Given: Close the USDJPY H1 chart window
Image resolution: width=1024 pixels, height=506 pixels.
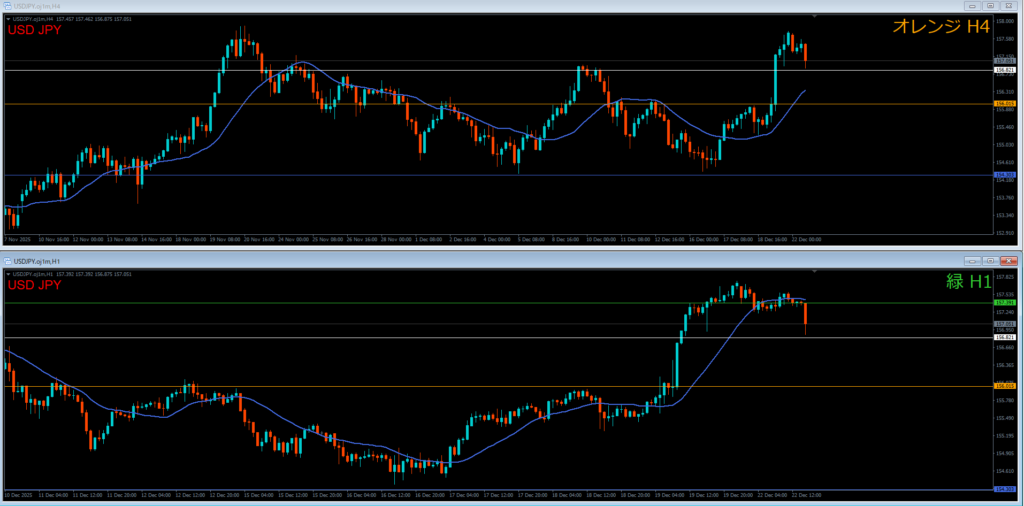Looking at the screenshot, I should 1010,260.
